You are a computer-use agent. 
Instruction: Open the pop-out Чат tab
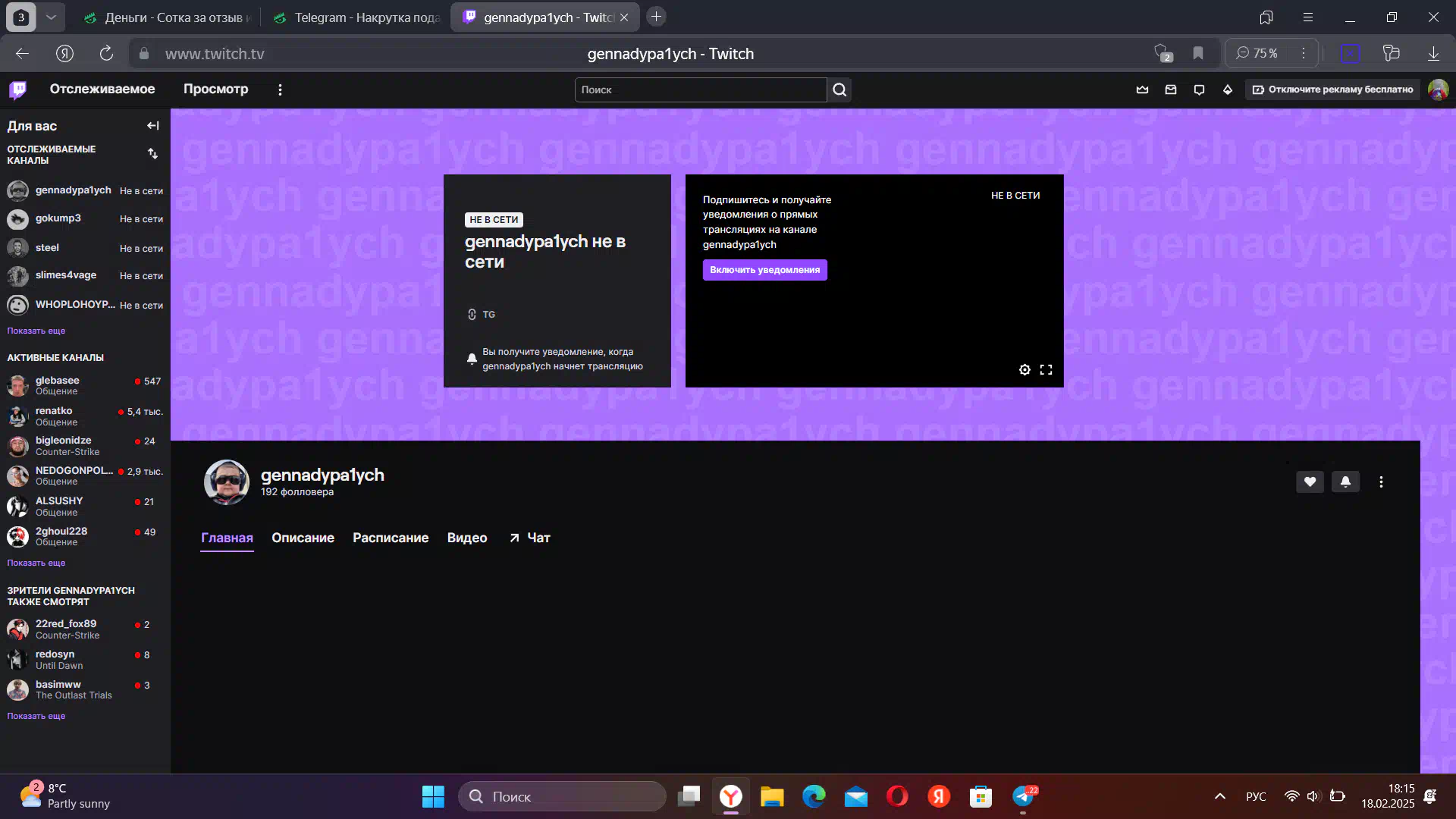(529, 538)
